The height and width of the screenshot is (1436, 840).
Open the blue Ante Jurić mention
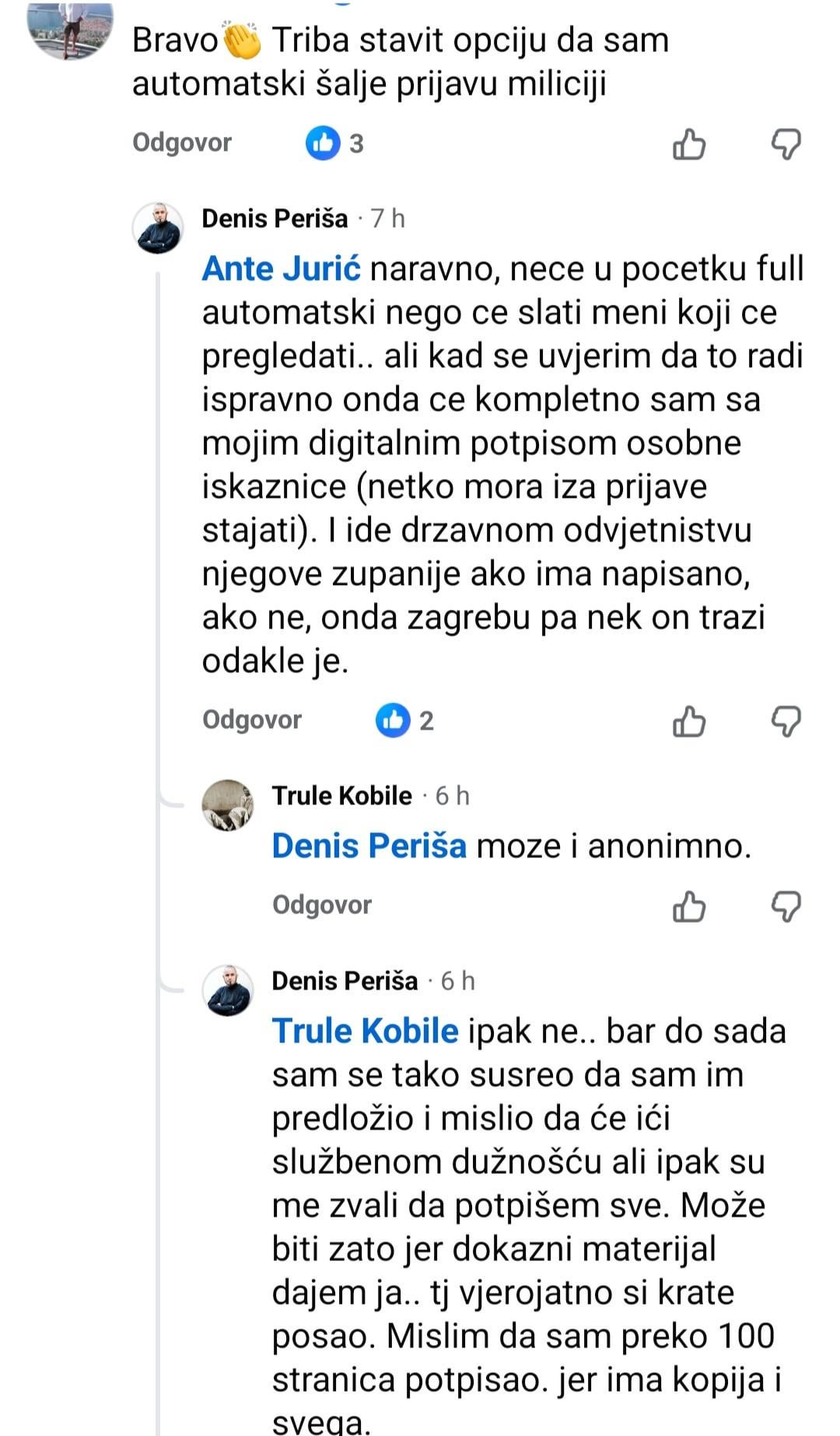tap(281, 268)
